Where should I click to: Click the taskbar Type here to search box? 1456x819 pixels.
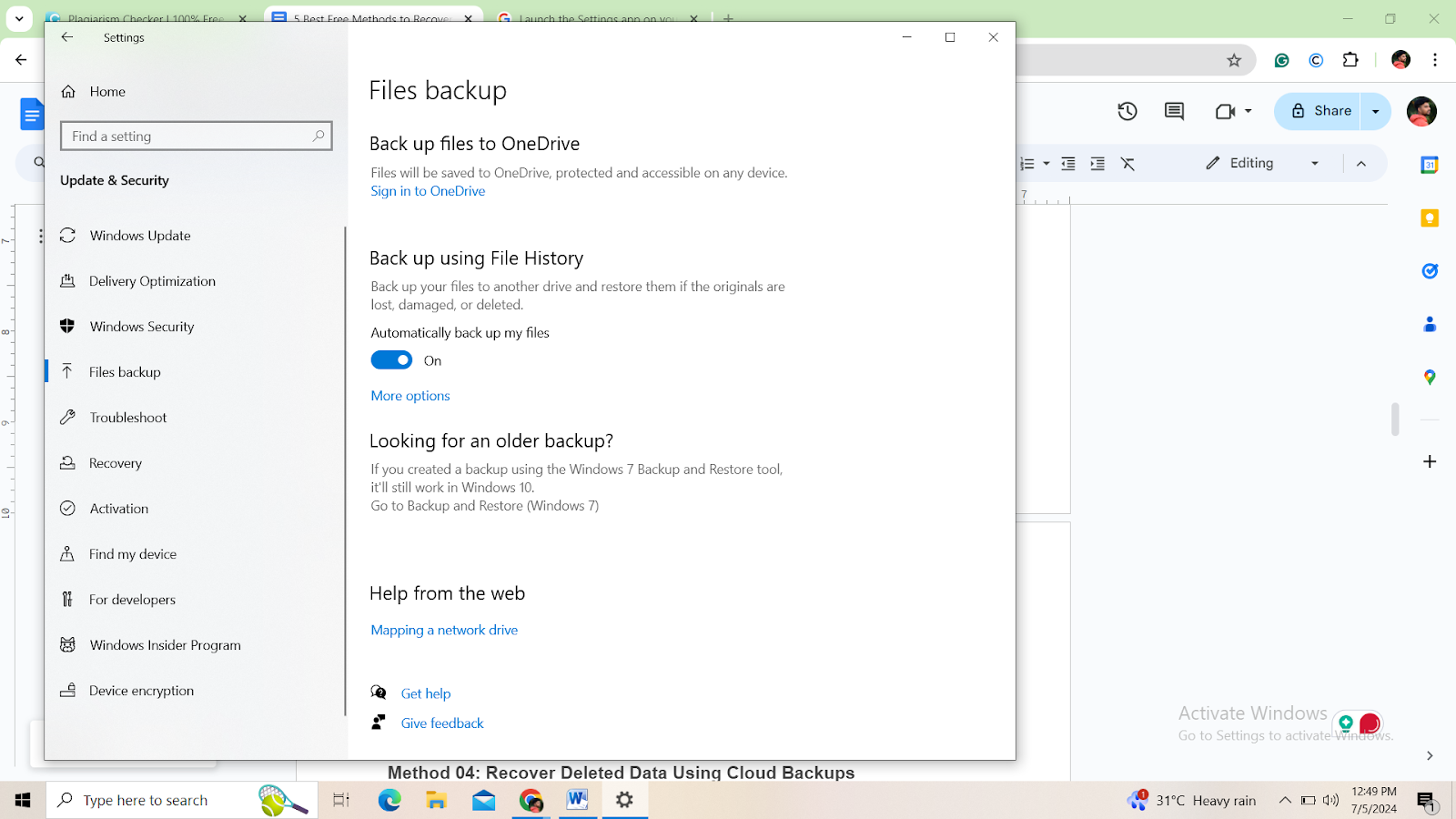tap(182, 800)
